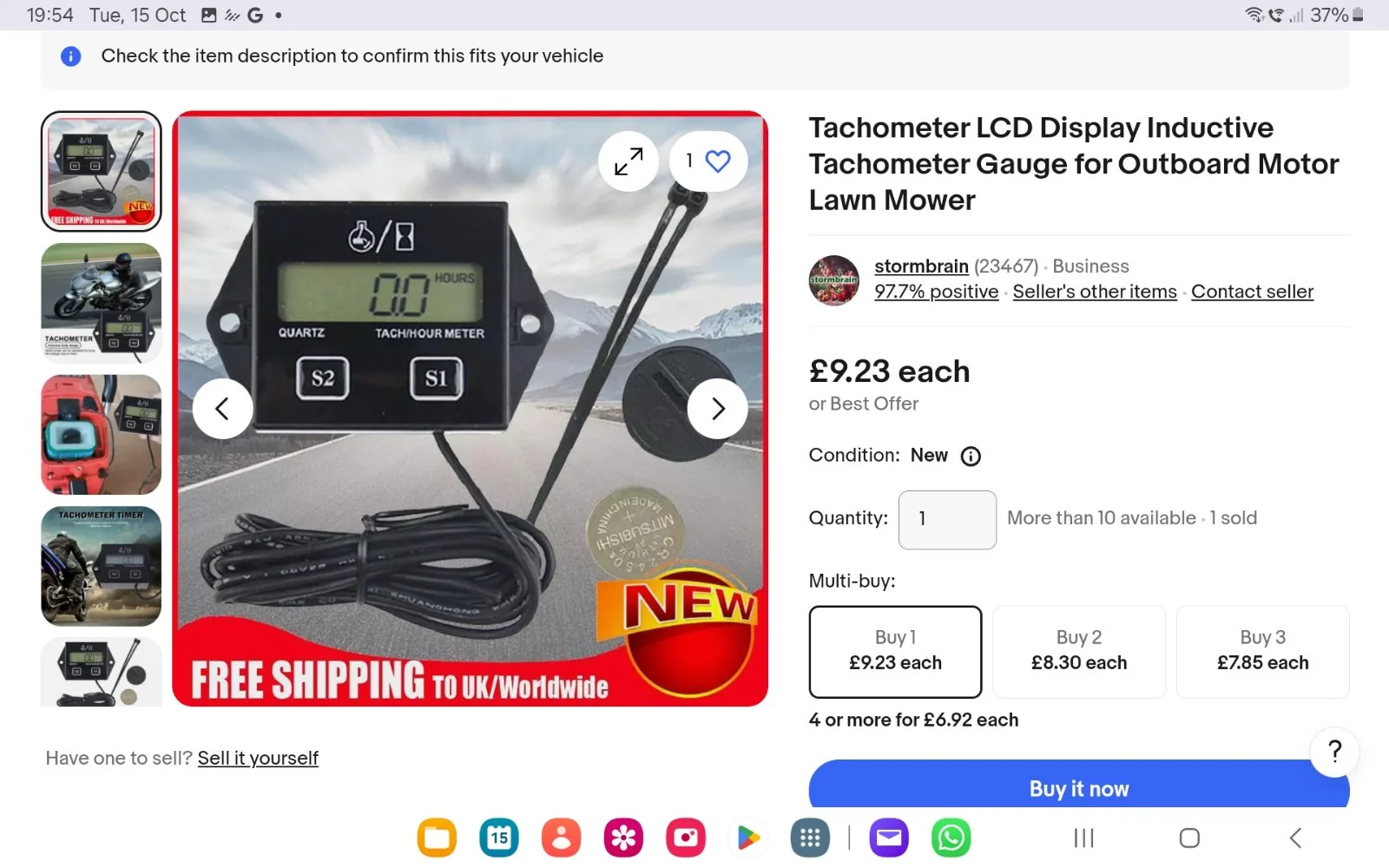The image size is (1389, 868).
Task: Click the Quantity input field
Action: tap(947, 519)
